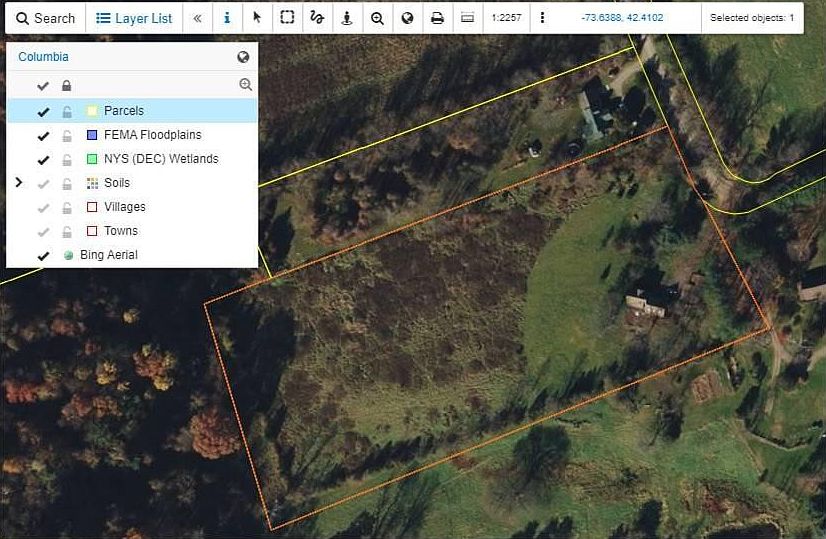Activate the rectangle selection tool

[287, 18]
